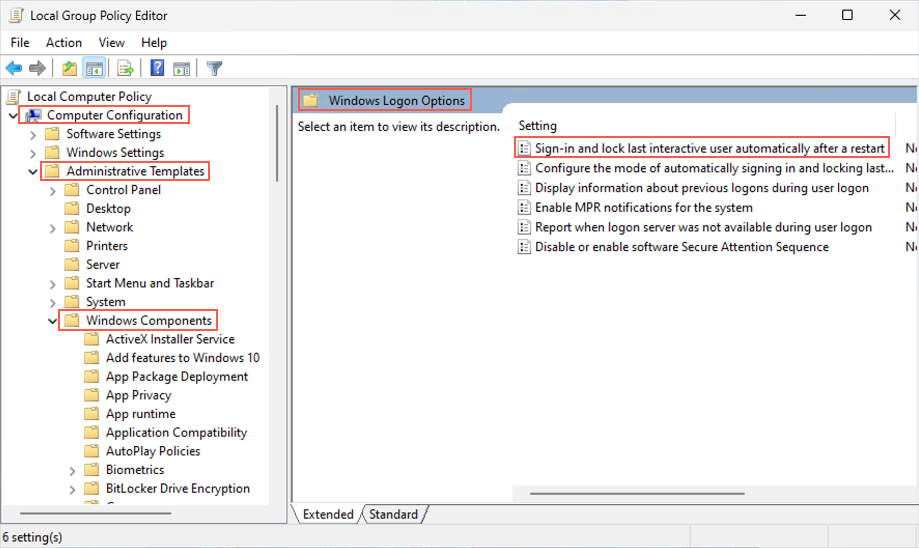The width and height of the screenshot is (919, 548).
Task: Select AutoPlay Policies in tree
Action: coord(153,451)
